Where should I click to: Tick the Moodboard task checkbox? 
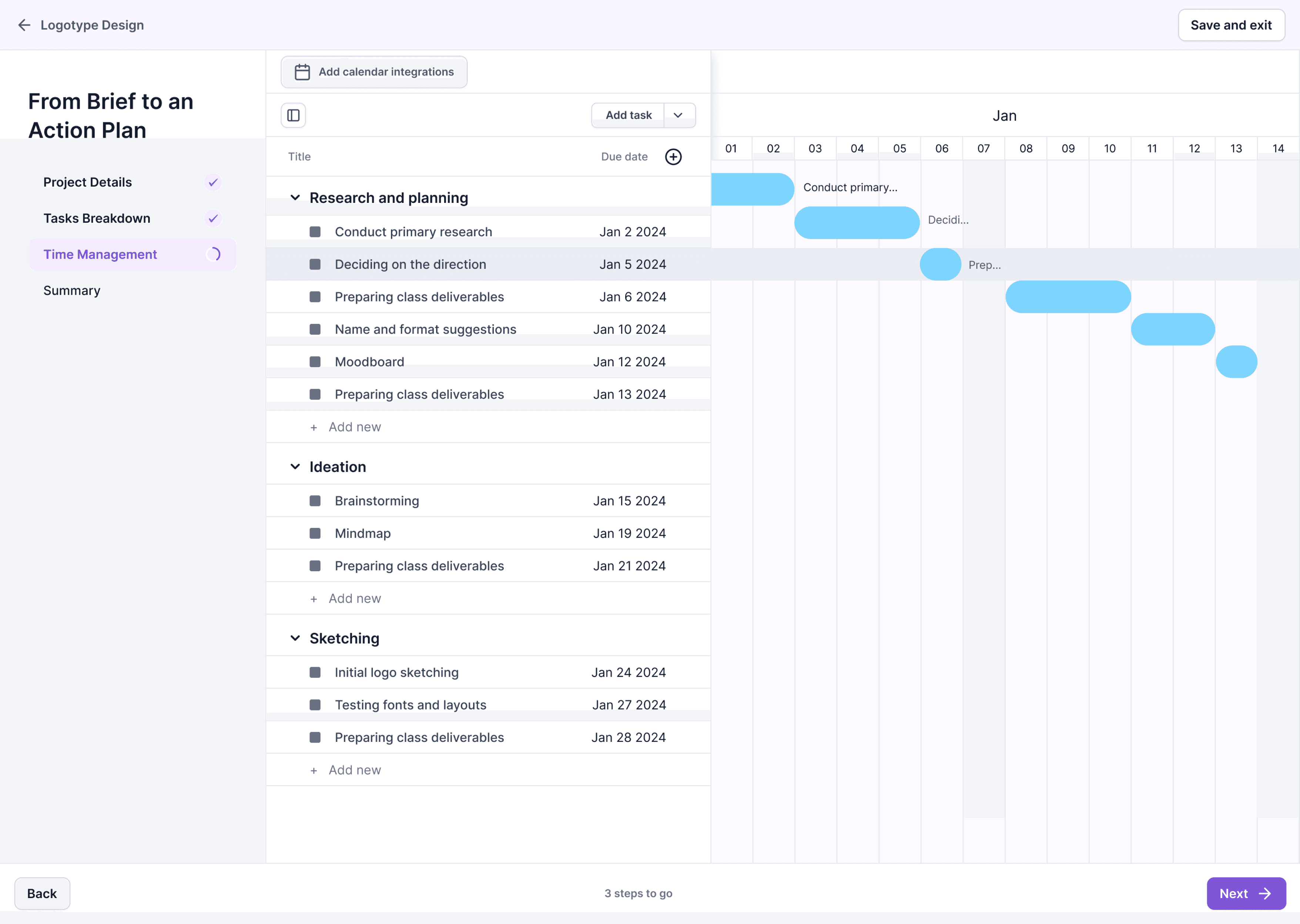coord(315,362)
